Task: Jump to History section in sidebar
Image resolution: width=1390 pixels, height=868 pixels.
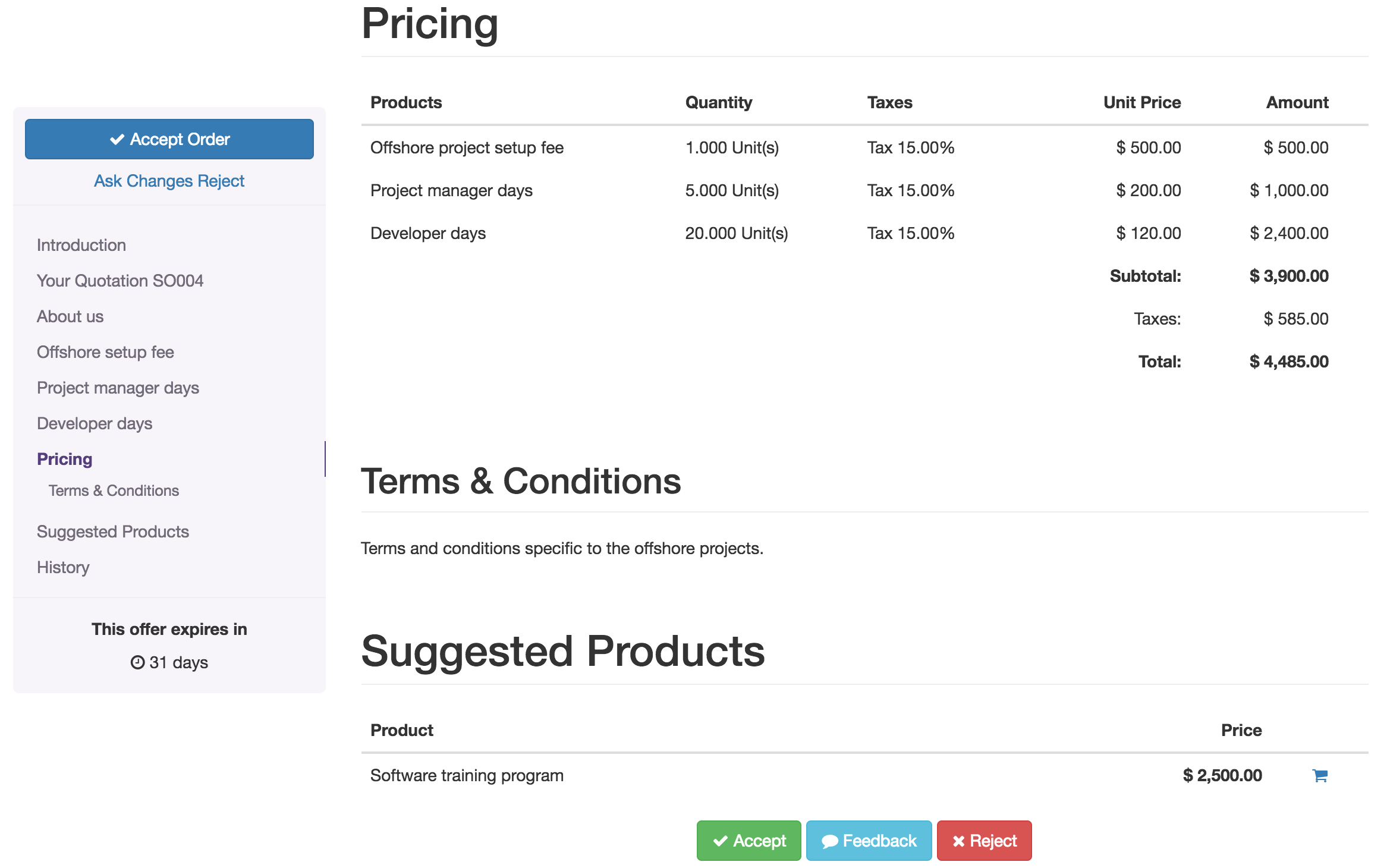Action: (63, 567)
